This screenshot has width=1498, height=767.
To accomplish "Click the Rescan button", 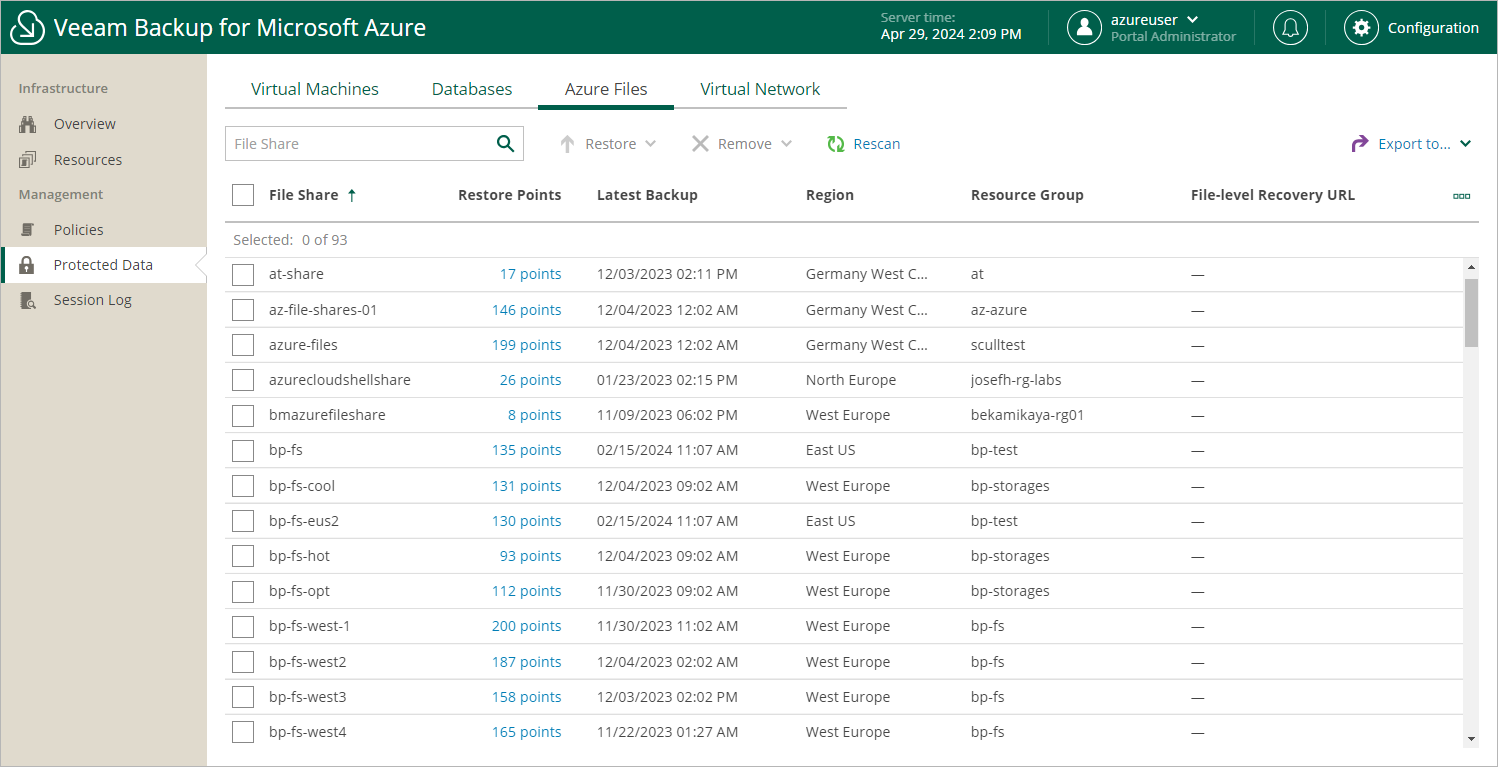I will [864, 144].
